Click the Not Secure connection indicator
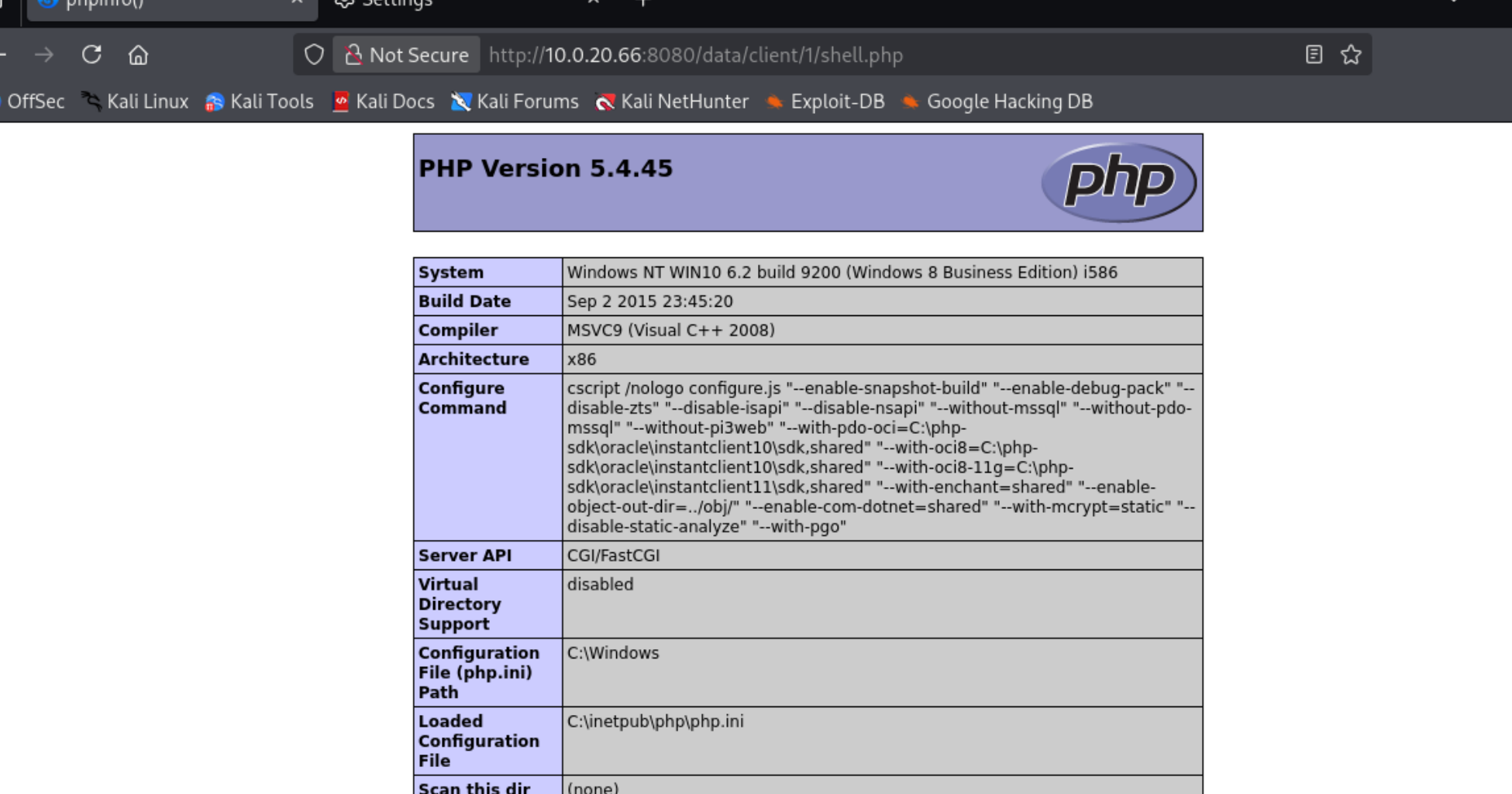Viewport: 1512px width, 794px height. point(407,55)
